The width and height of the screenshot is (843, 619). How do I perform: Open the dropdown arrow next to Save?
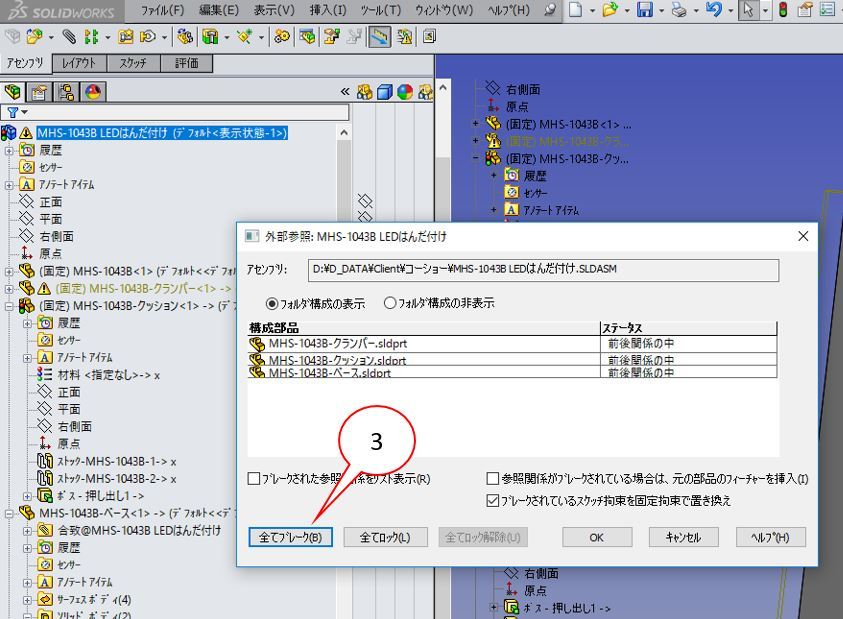(661, 10)
